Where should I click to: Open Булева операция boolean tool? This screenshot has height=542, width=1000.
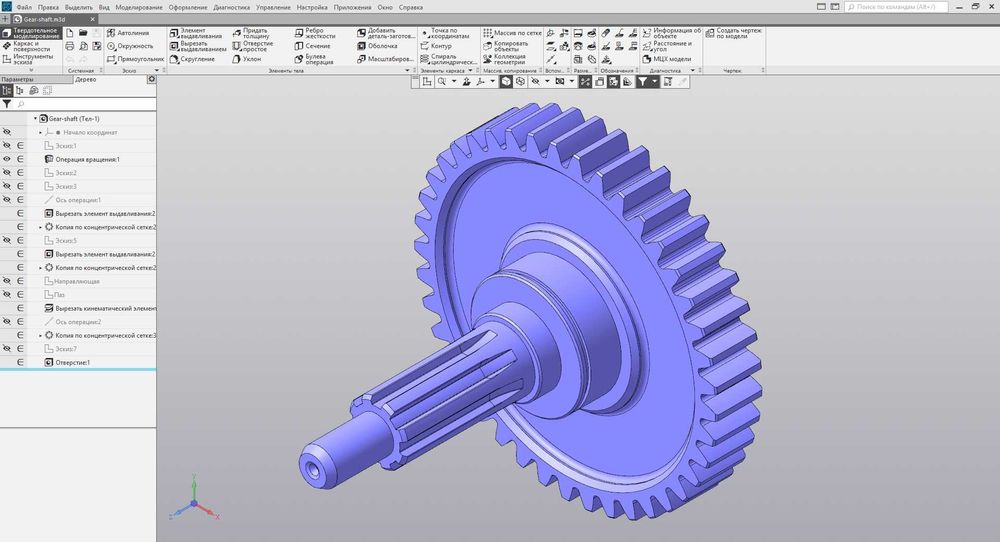314,59
